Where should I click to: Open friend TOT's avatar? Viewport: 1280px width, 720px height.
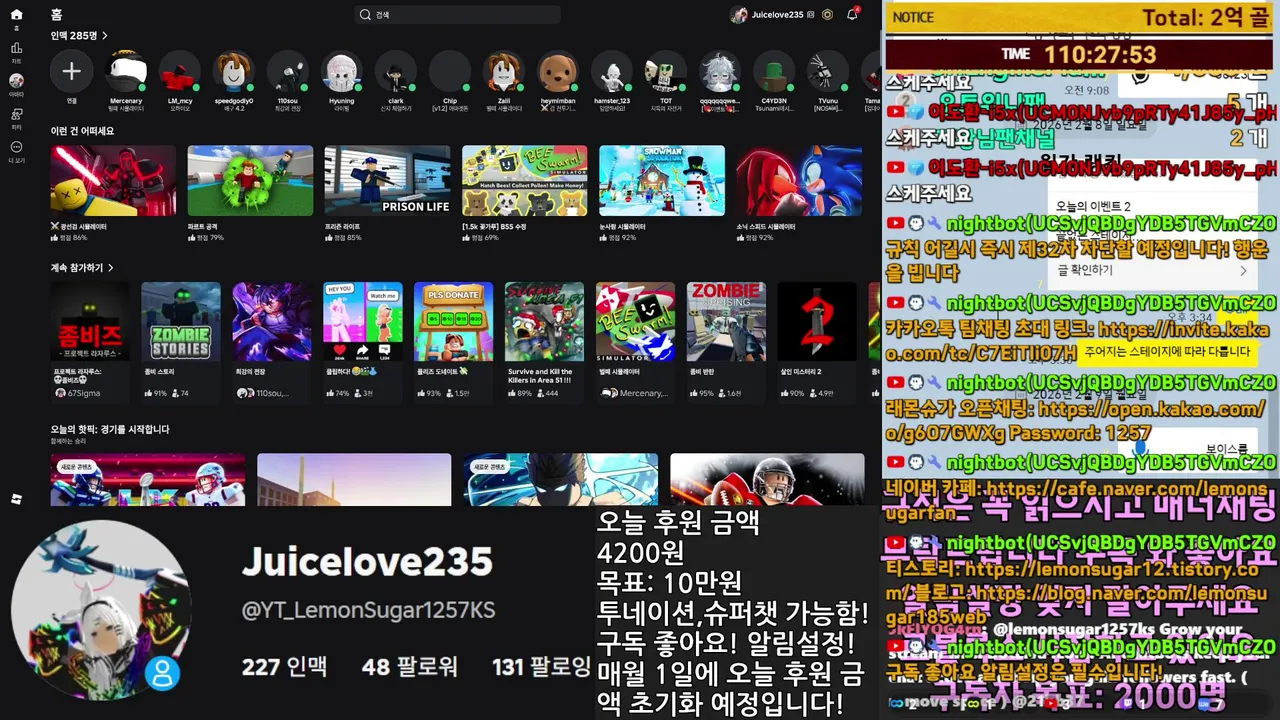666,72
